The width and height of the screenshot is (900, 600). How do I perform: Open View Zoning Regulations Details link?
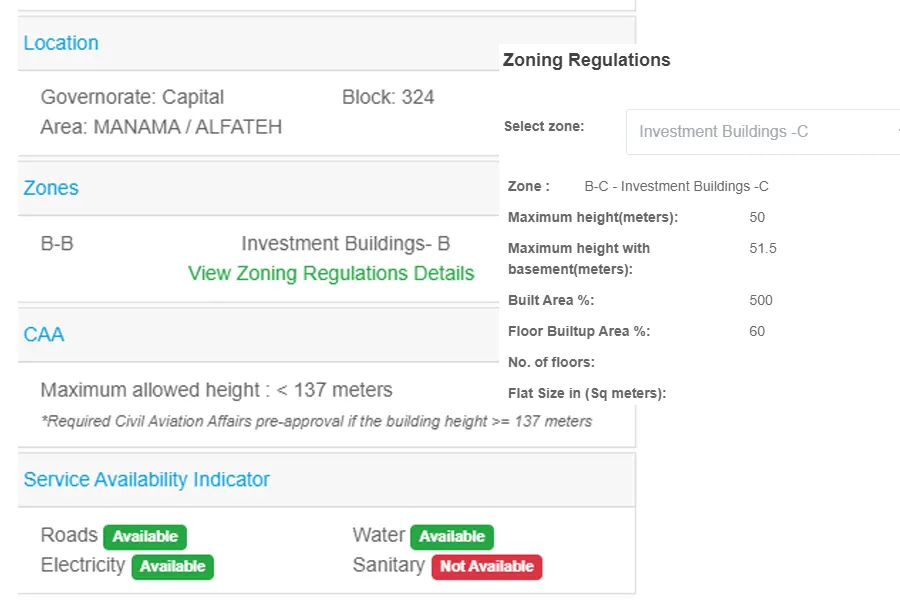click(x=331, y=273)
